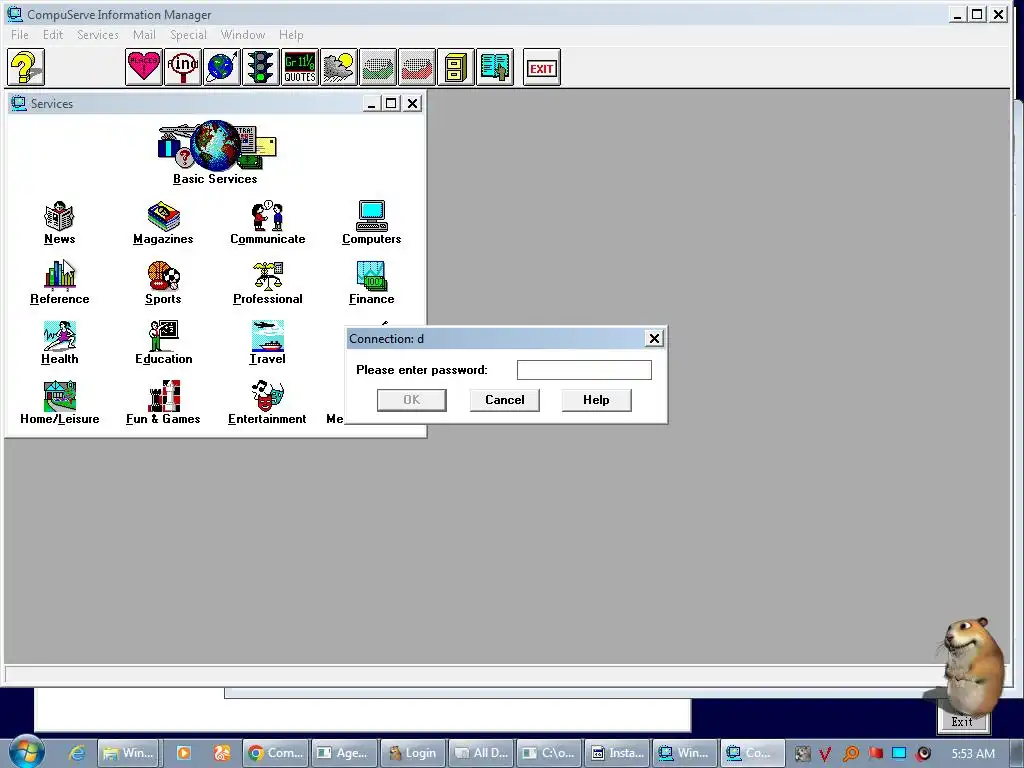
Task: Open the Address Book toolbar icon
Action: [495, 67]
